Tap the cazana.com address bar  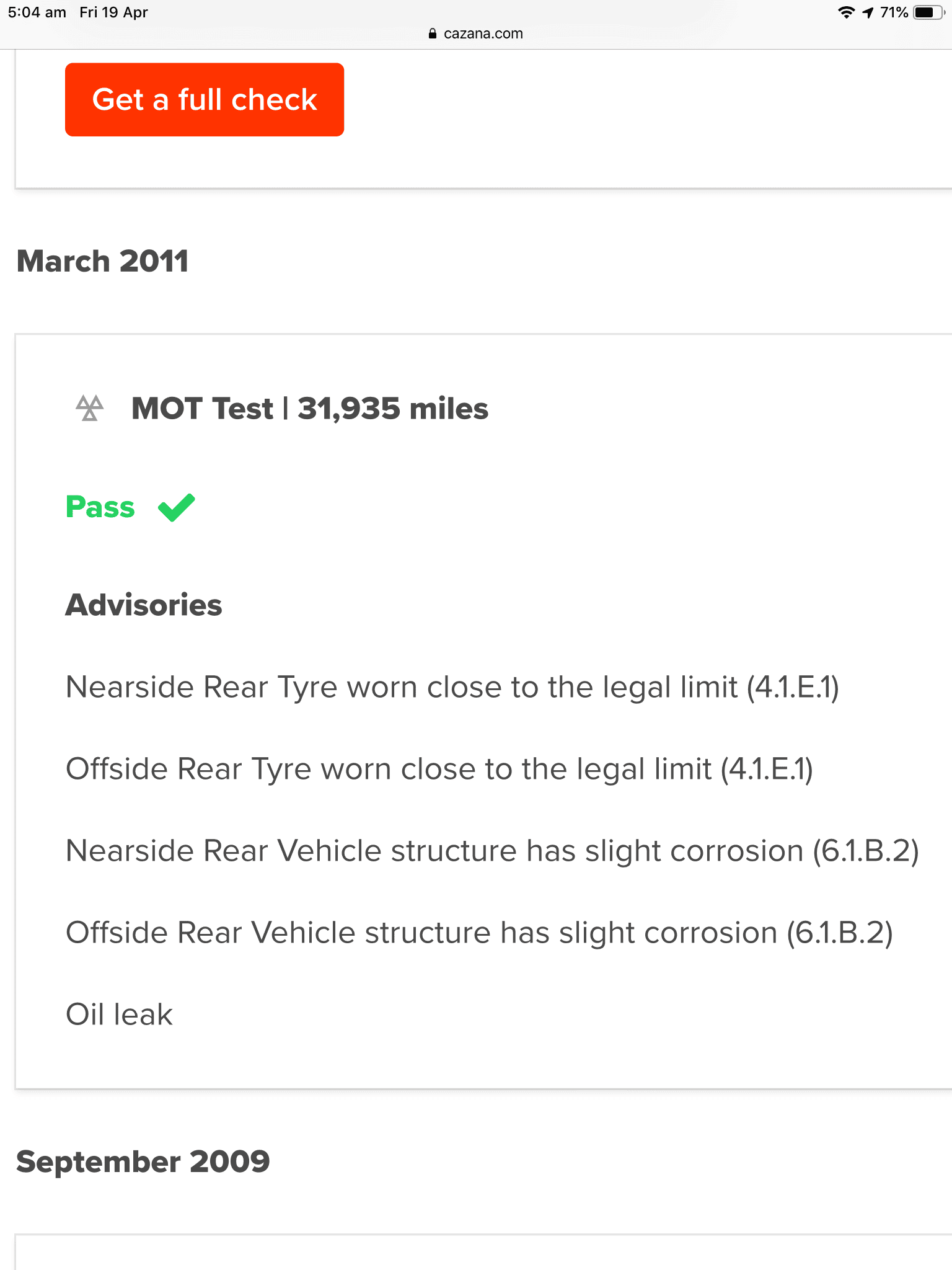[x=476, y=33]
